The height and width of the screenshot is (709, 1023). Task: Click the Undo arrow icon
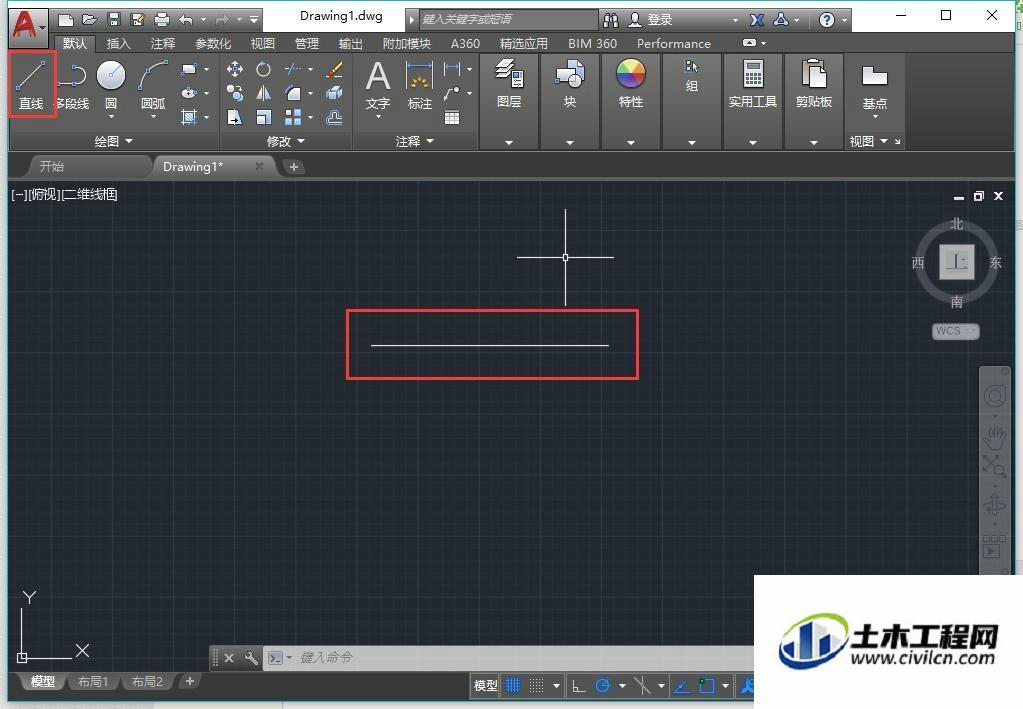(186, 20)
